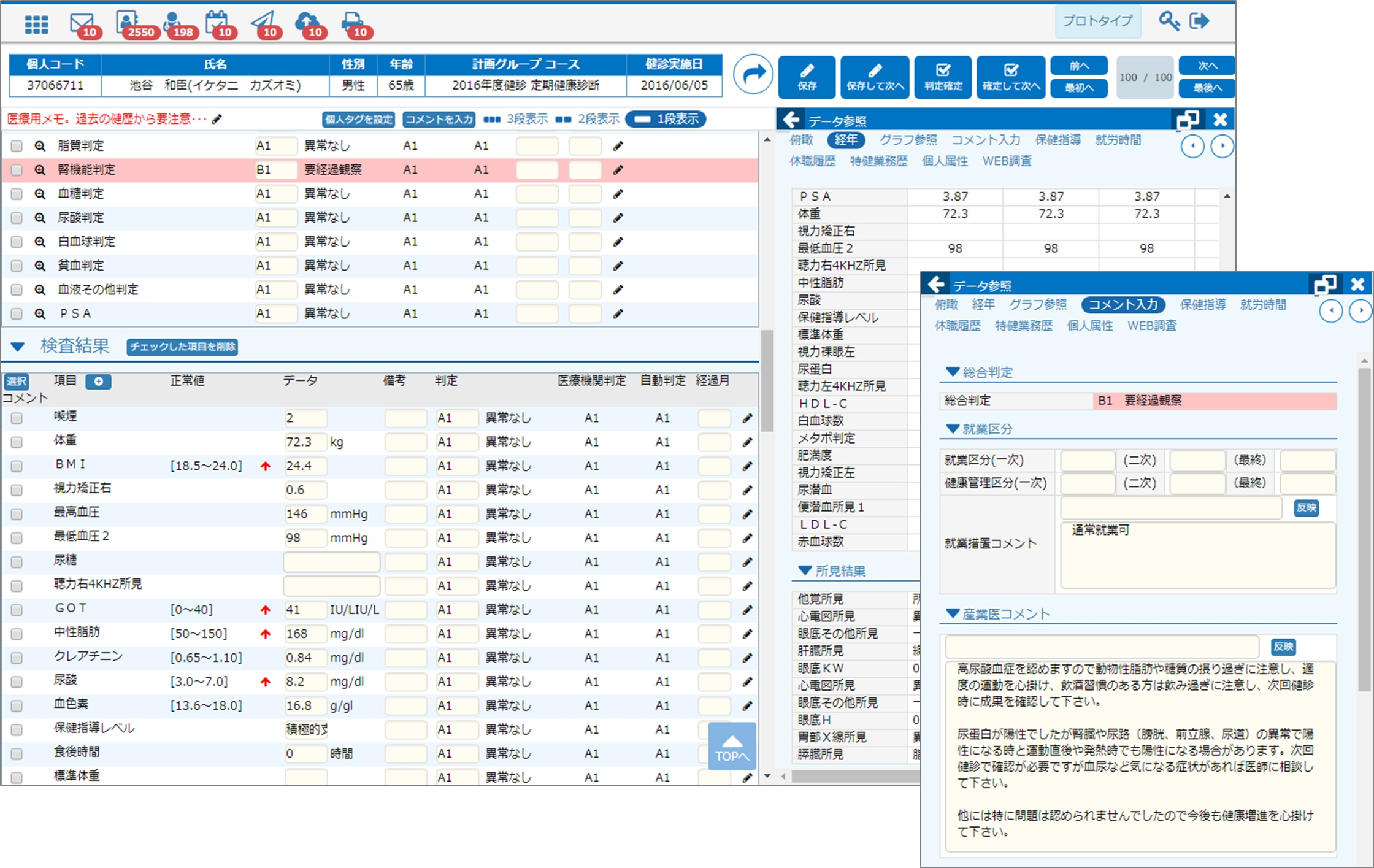1374x868 pixels.
Task: Check the 喫煙 result row checkbox
Action: point(17,418)
